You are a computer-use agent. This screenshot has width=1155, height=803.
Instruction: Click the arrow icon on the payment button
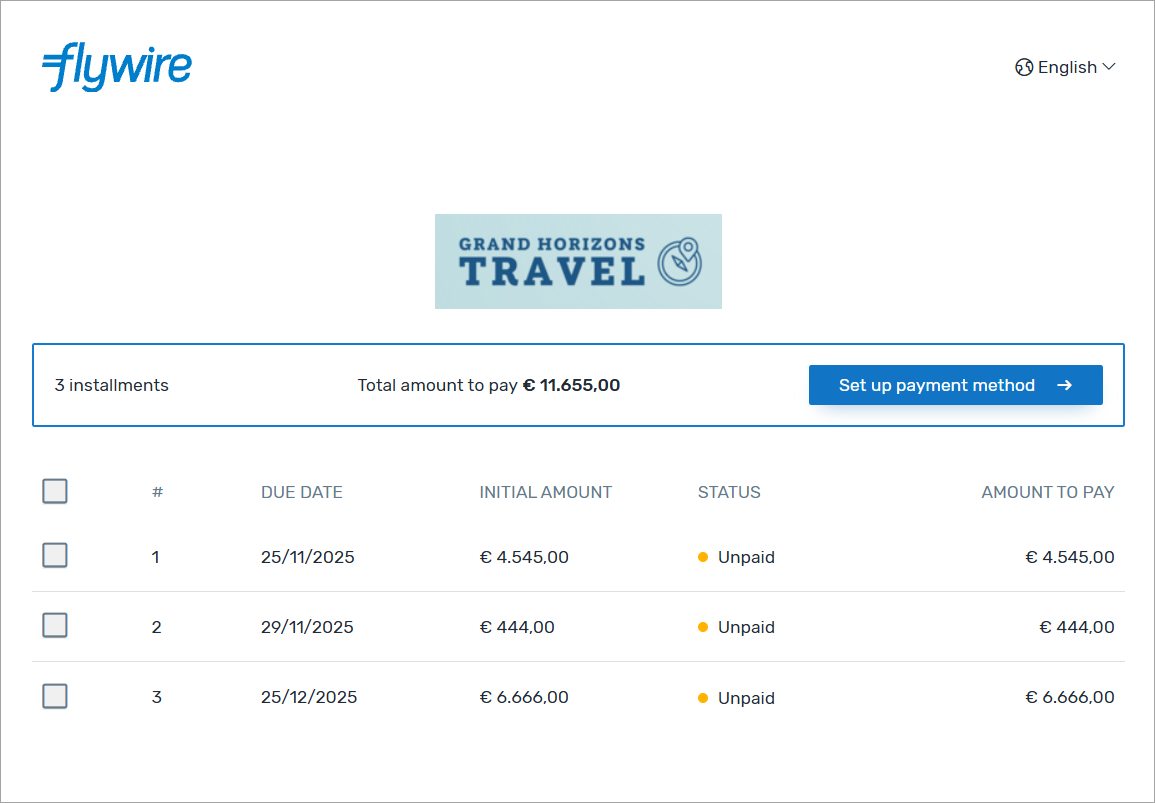pos(1065,385)
